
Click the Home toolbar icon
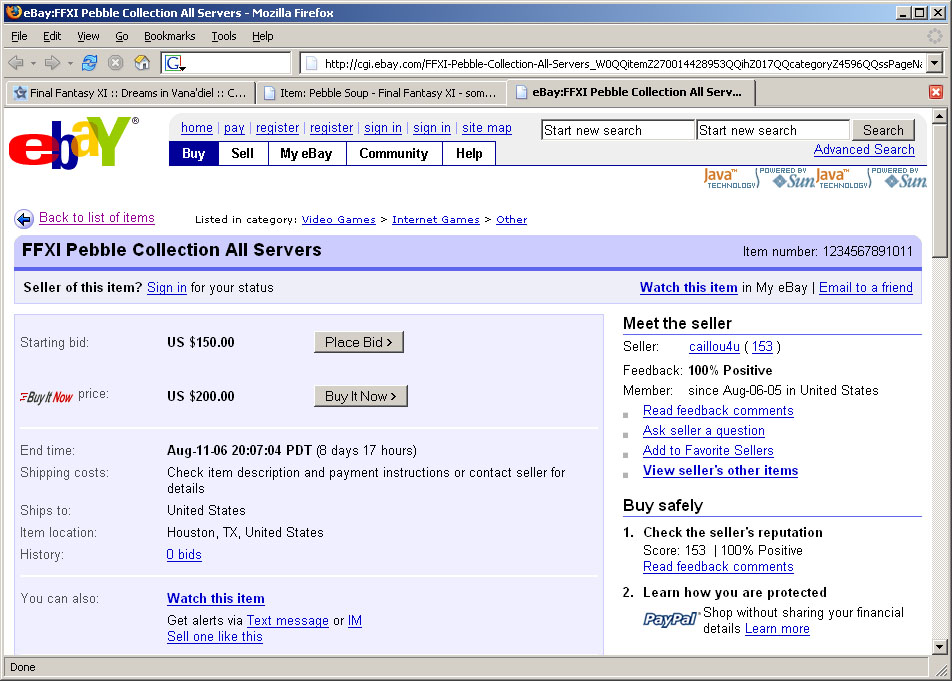[x=142, y=63]
